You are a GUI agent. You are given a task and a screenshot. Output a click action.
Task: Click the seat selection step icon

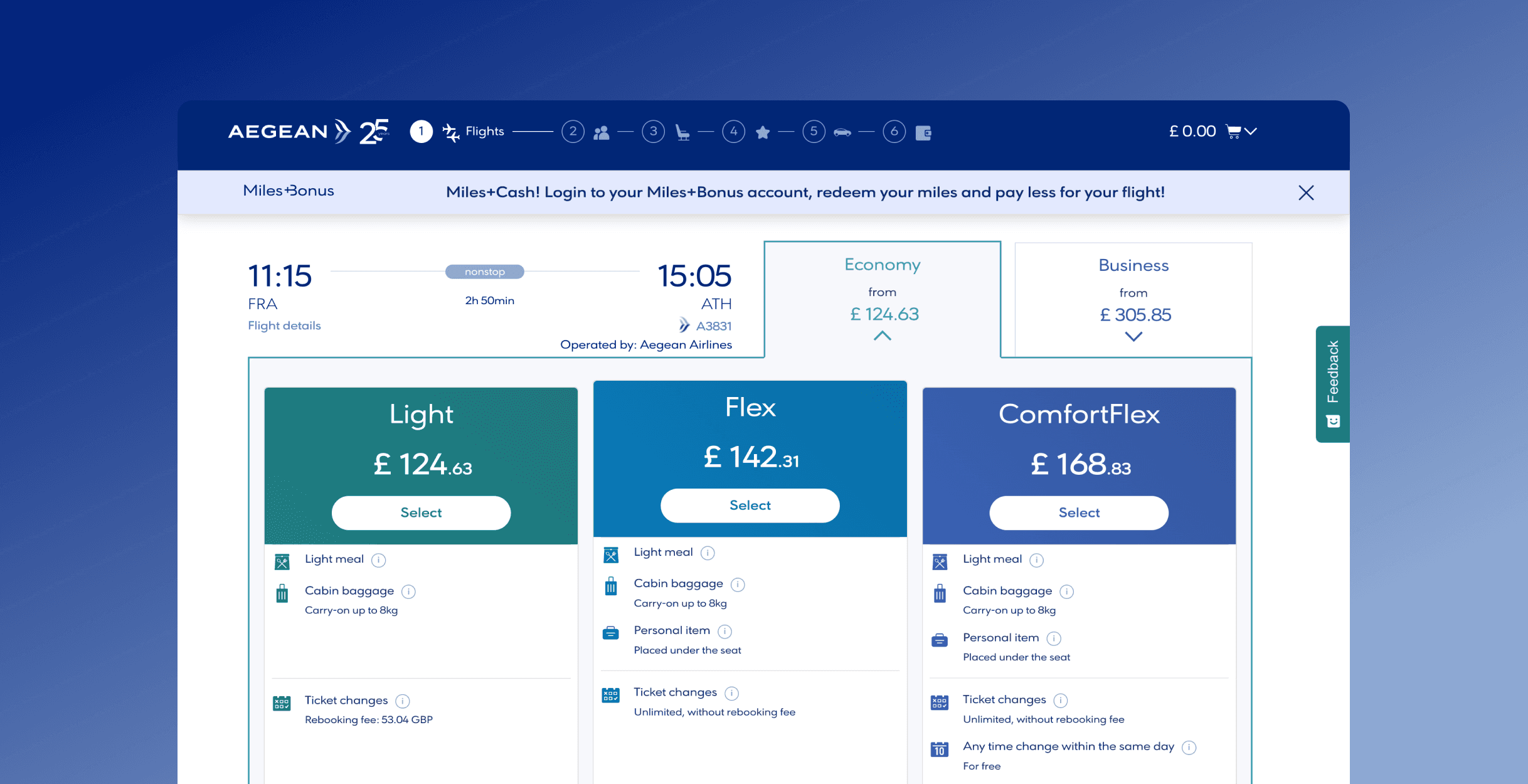pos(682,132)
